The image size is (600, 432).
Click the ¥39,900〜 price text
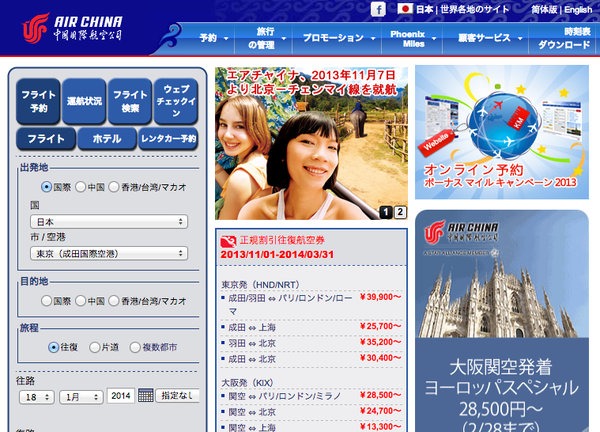380,297
